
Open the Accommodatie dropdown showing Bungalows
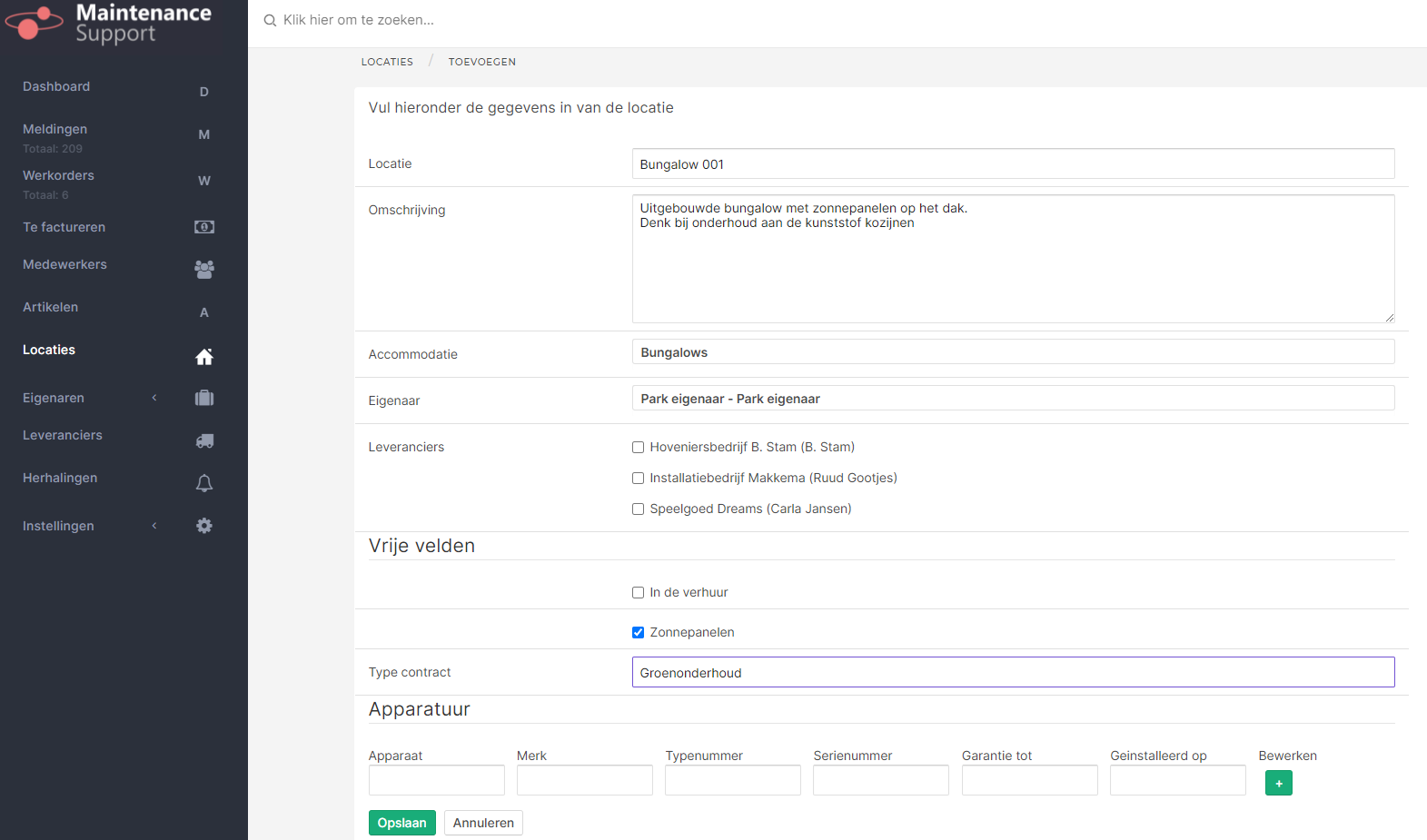point(1013,352)
